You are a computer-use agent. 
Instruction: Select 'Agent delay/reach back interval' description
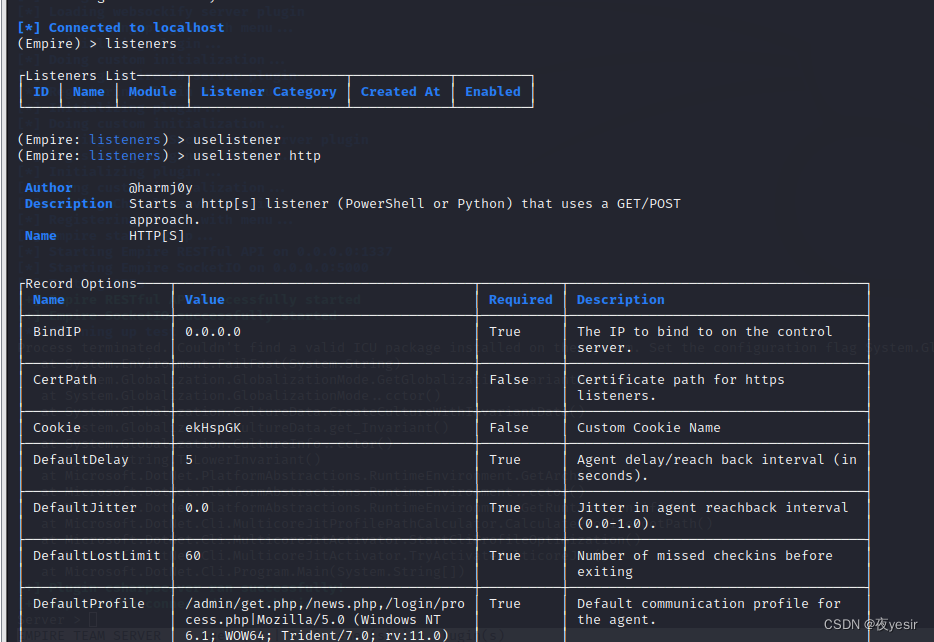tap(717, 468)
